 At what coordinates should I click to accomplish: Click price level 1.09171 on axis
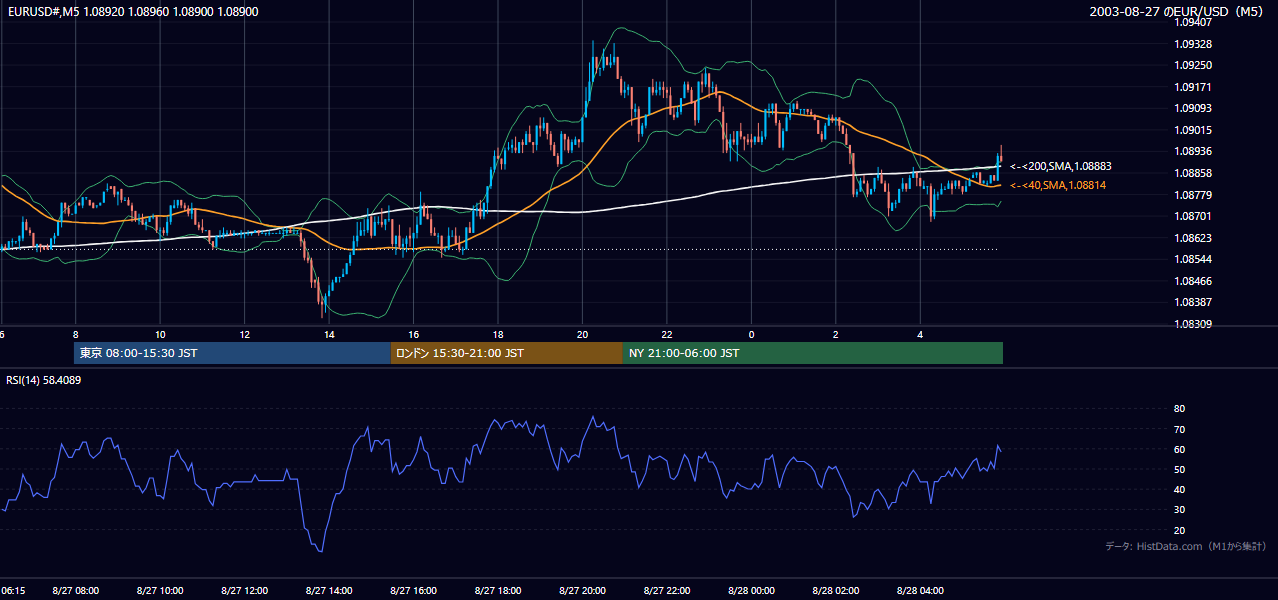coord(1192,87)
